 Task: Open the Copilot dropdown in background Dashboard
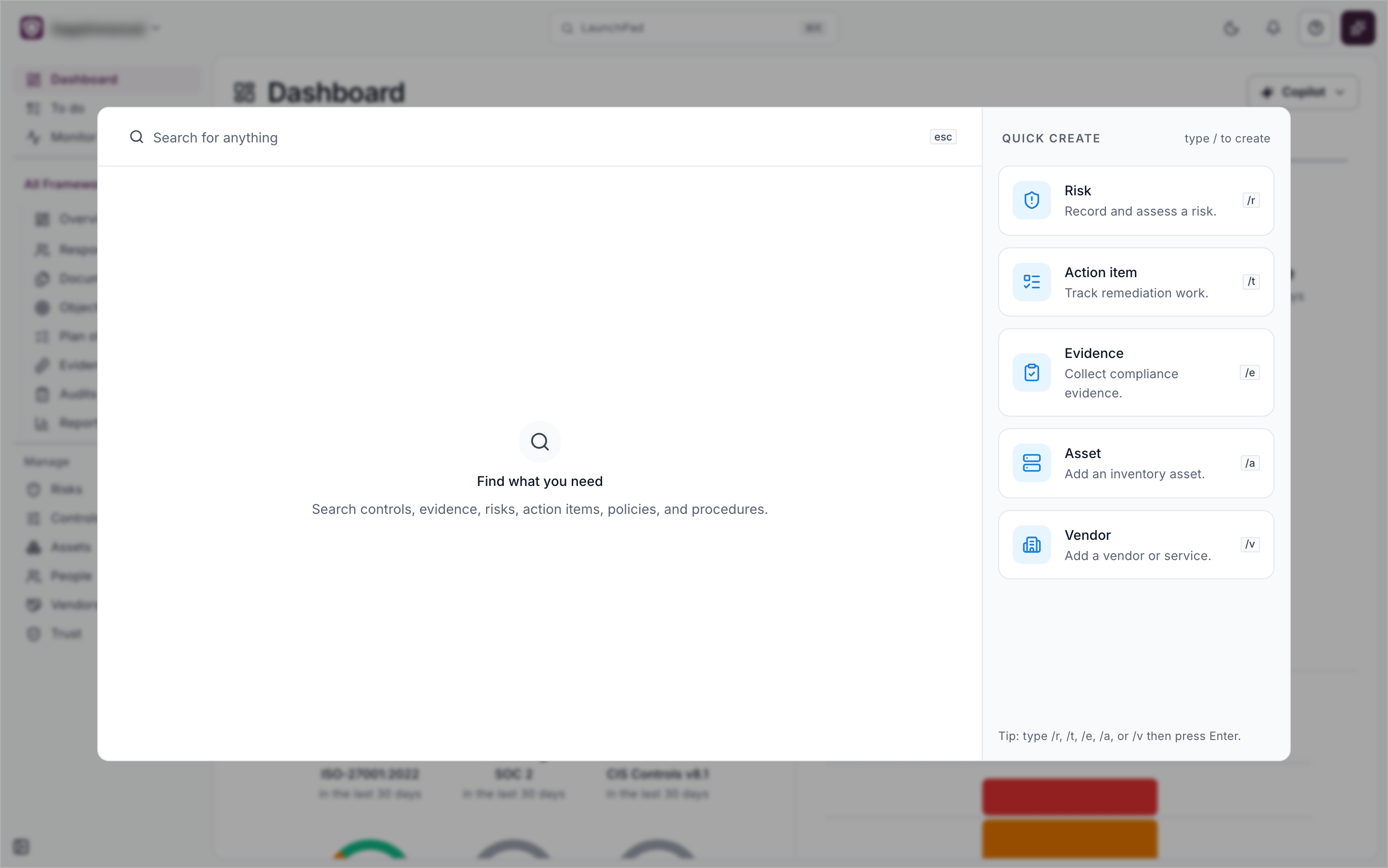coord(1302,92)
